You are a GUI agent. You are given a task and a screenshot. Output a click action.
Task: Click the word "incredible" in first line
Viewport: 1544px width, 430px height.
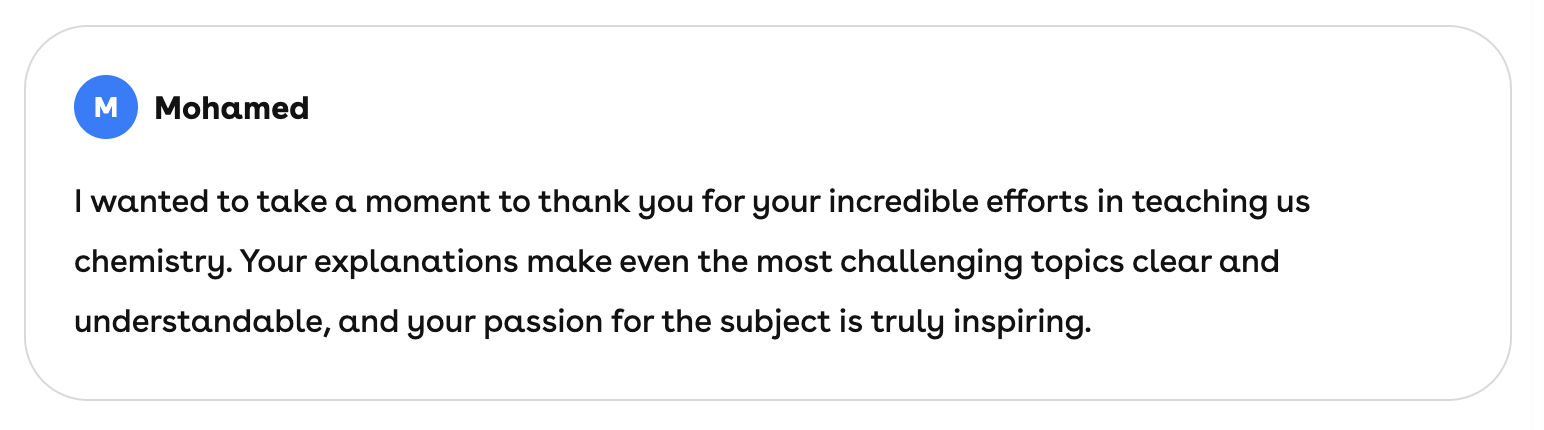(886, 203)
